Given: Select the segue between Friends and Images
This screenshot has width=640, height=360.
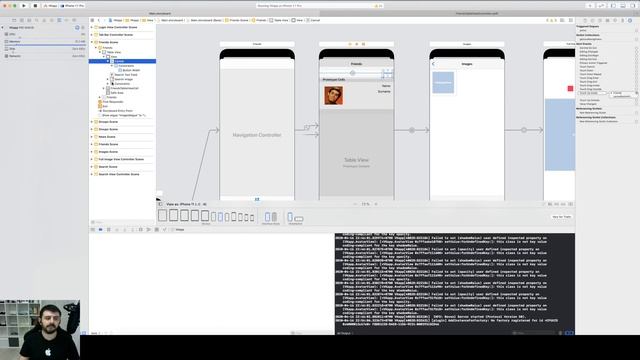Looking at the screenshot, I should click(x=412, y=130).
